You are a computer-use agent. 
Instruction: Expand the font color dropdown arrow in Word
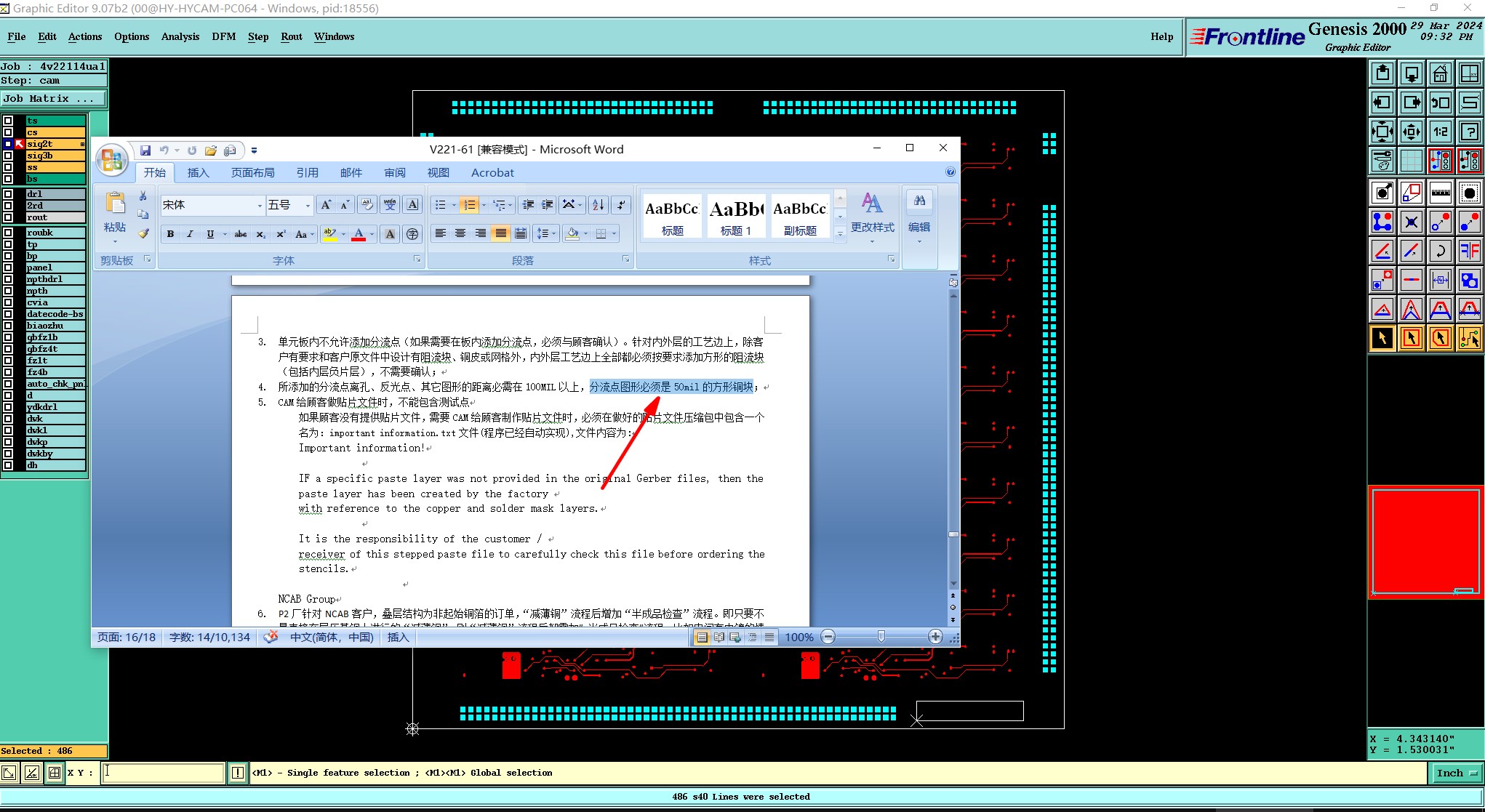pyautogui.click(x=372, y=234)
